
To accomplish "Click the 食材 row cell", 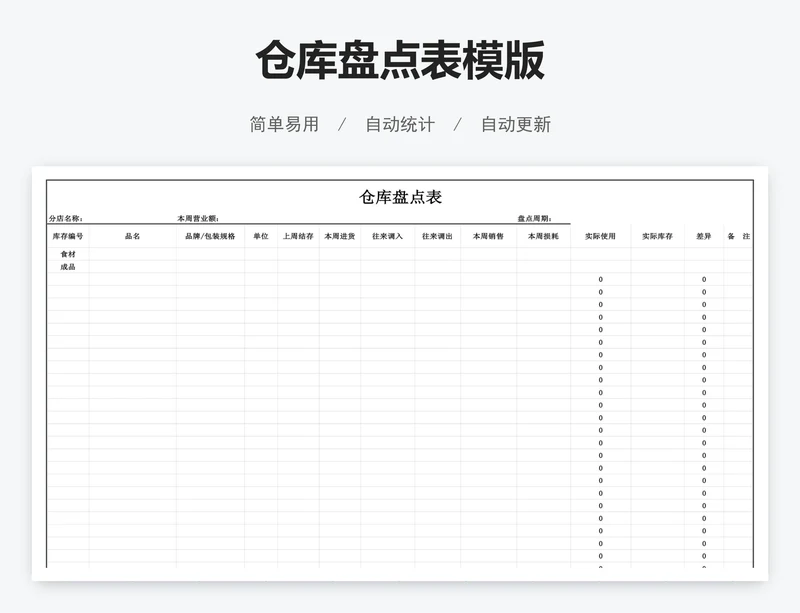I will click(x=68, y=254).
